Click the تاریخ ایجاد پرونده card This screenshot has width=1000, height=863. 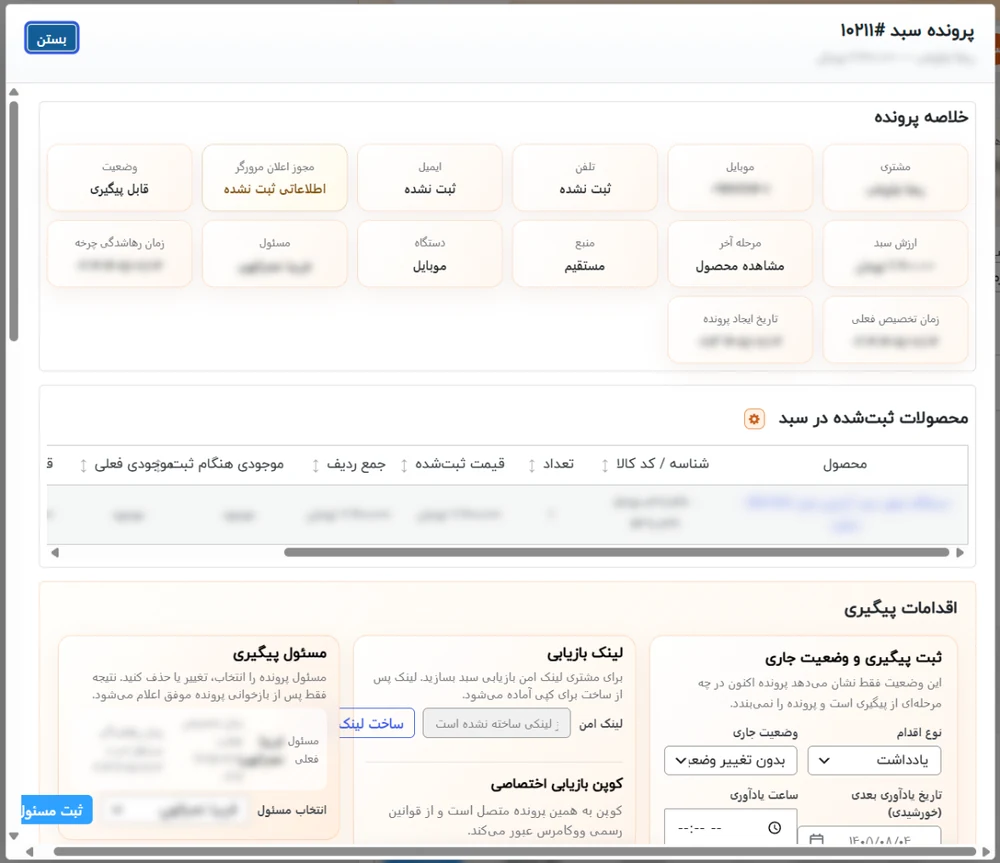740,330
